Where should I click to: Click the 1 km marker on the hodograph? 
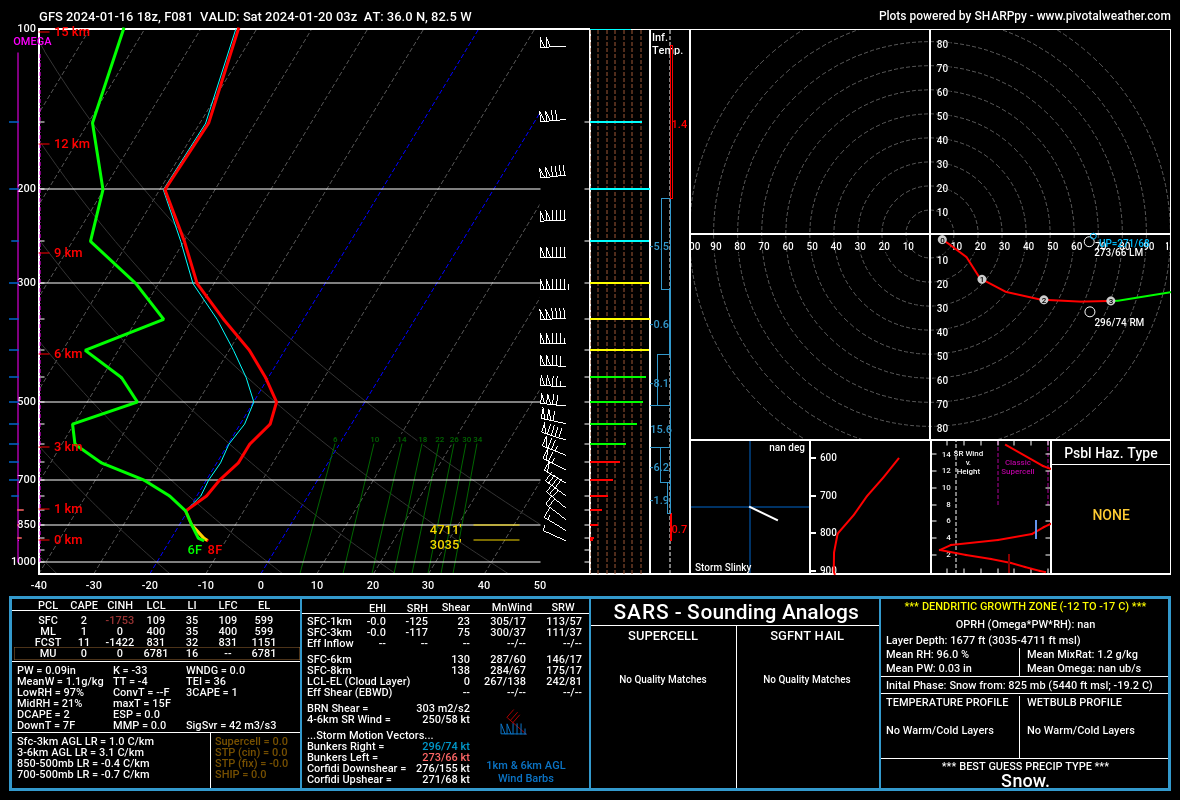click(981, 279)
